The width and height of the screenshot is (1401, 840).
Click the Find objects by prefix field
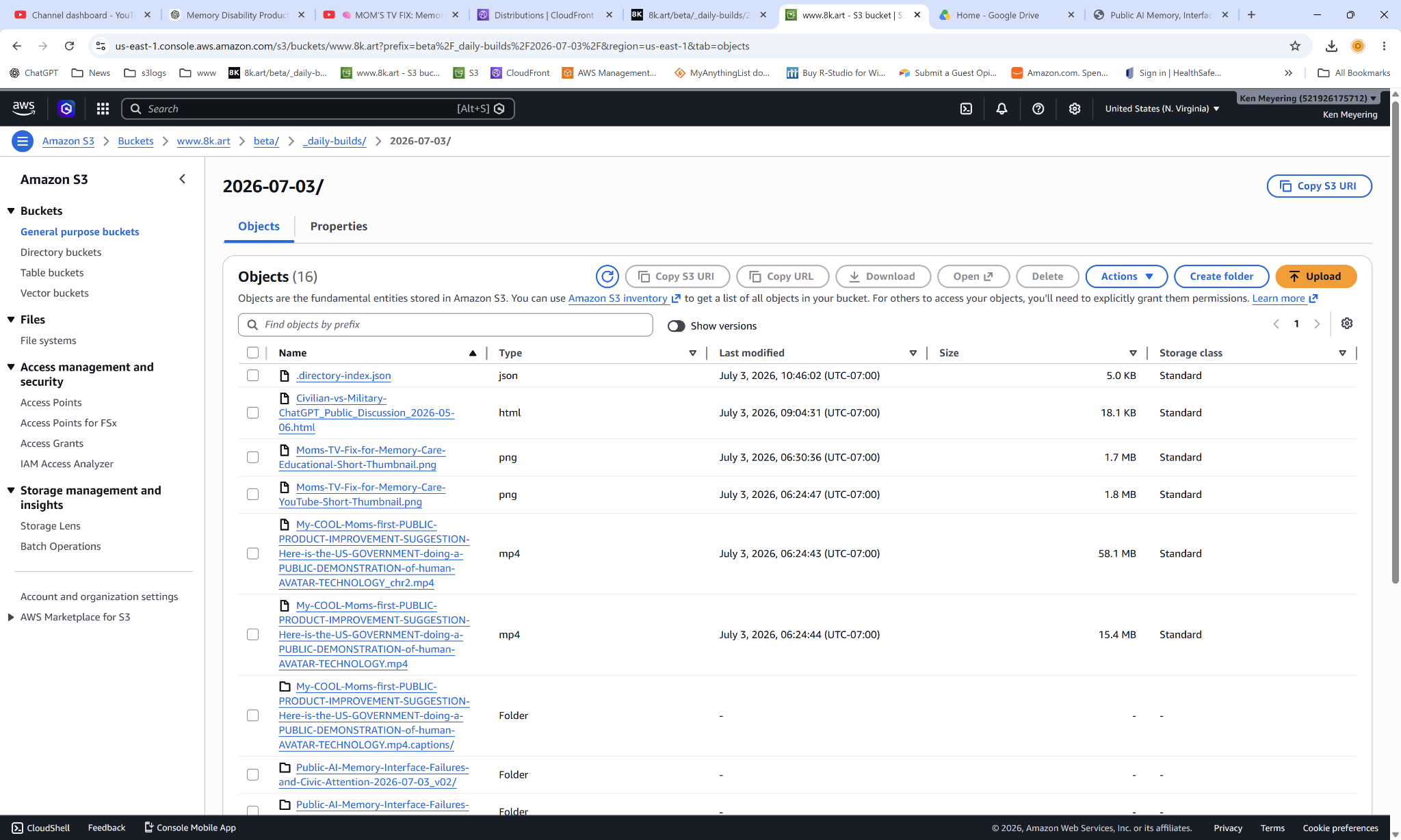[445, 325]
